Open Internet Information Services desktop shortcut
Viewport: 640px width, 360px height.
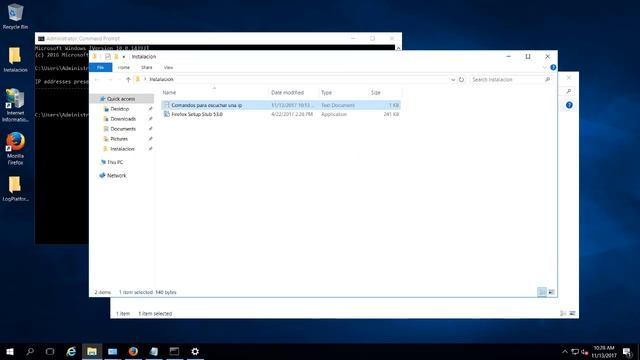click(x=15, y=105)
